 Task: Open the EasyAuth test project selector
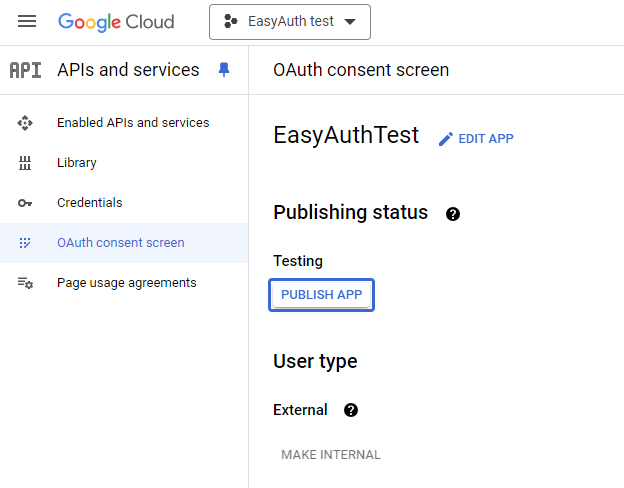click(289, 21)
